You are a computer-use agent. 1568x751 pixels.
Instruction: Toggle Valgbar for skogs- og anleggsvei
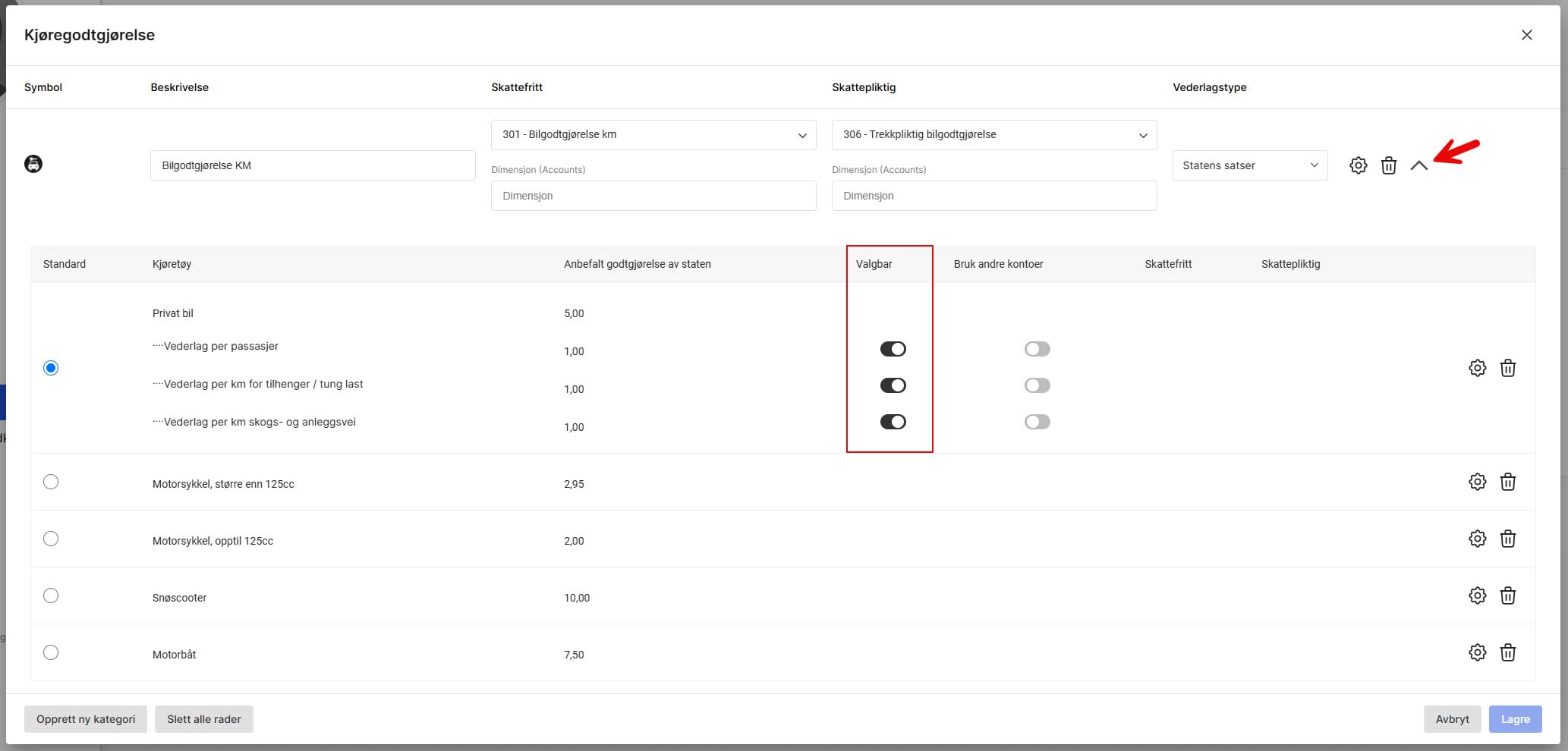[893, 422]
